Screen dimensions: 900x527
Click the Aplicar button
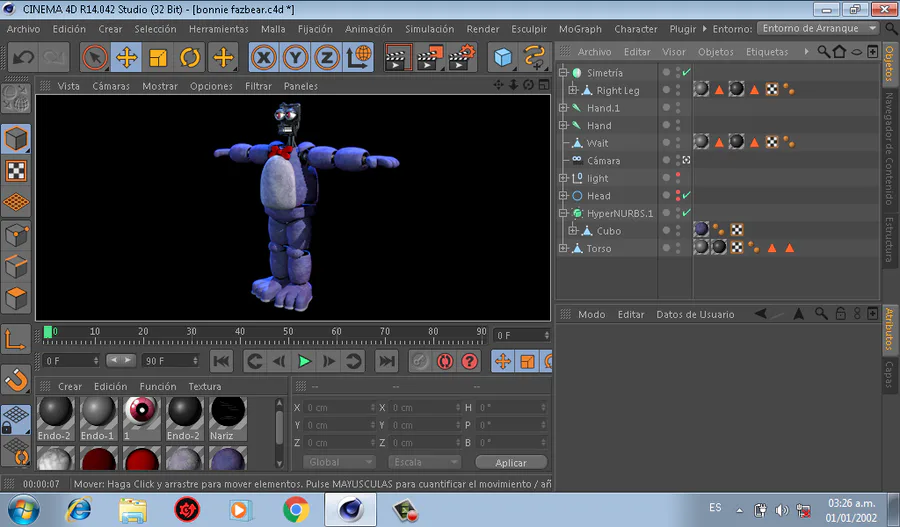[x=511, y=463]
